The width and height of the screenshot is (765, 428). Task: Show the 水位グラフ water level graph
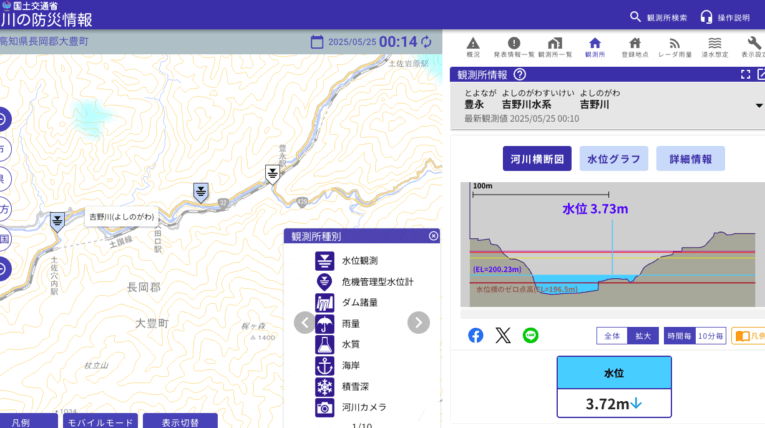[x=614, y=159]
